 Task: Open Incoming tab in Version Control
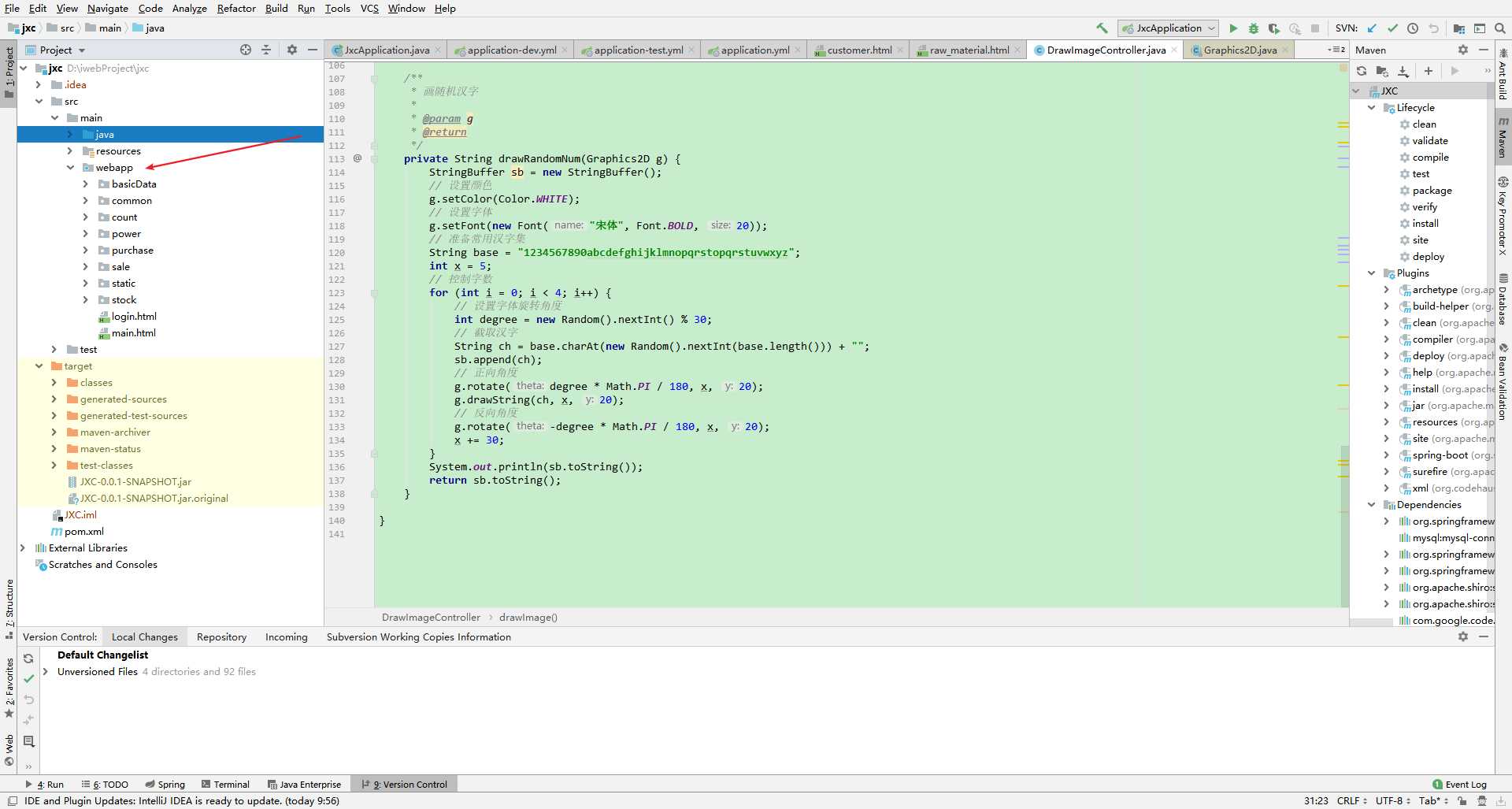coord(287,637)
